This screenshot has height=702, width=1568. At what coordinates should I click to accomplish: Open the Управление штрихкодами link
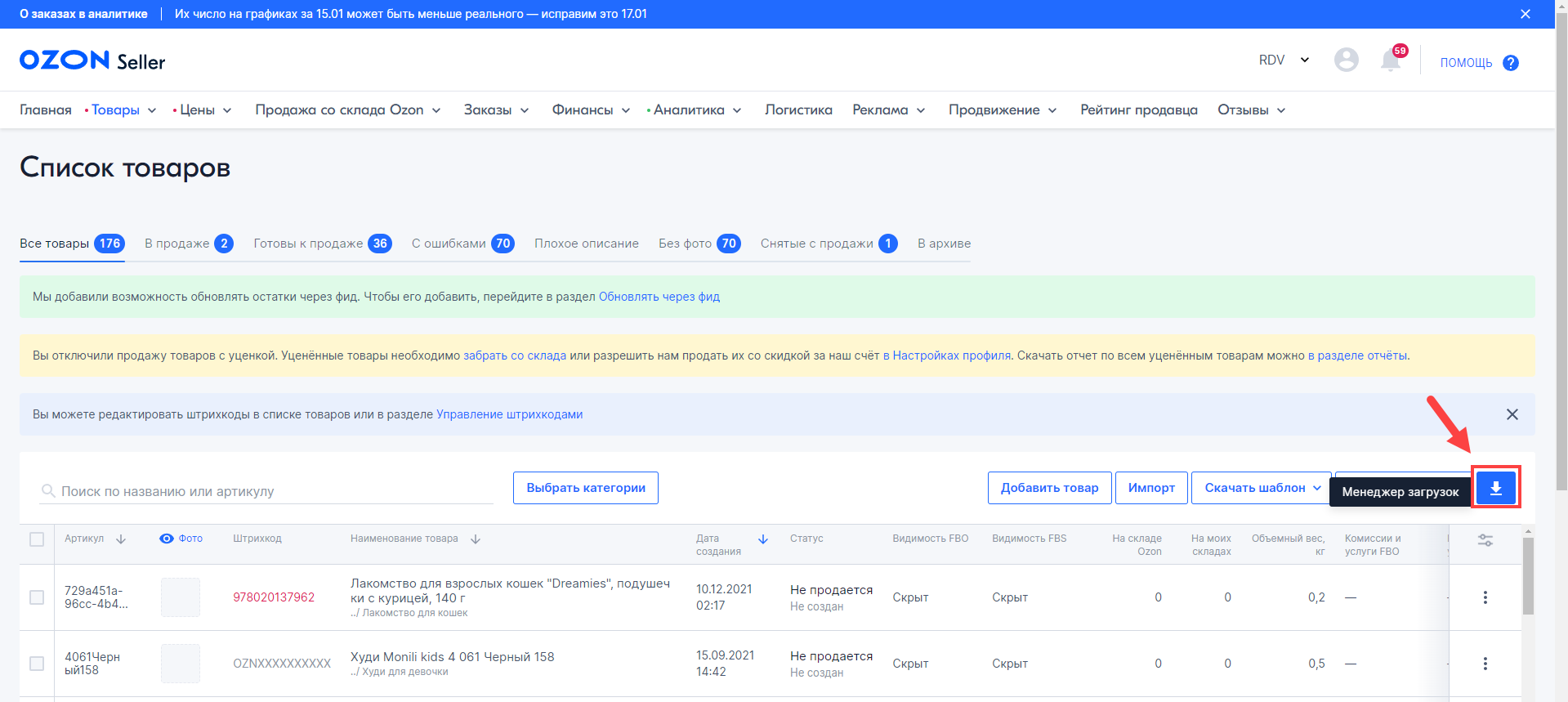(x=509, y=414)
